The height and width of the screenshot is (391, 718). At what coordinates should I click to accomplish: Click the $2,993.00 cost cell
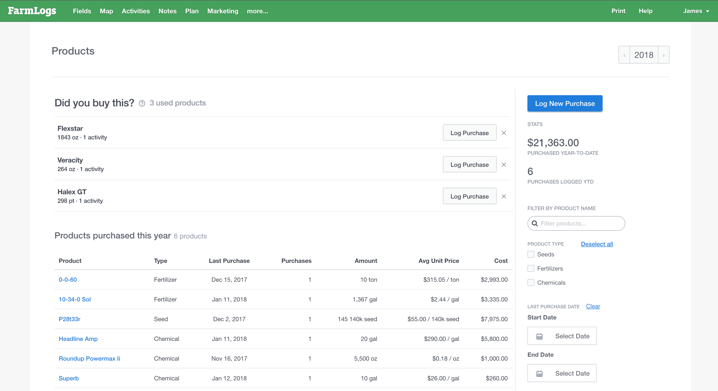(494, 280)
